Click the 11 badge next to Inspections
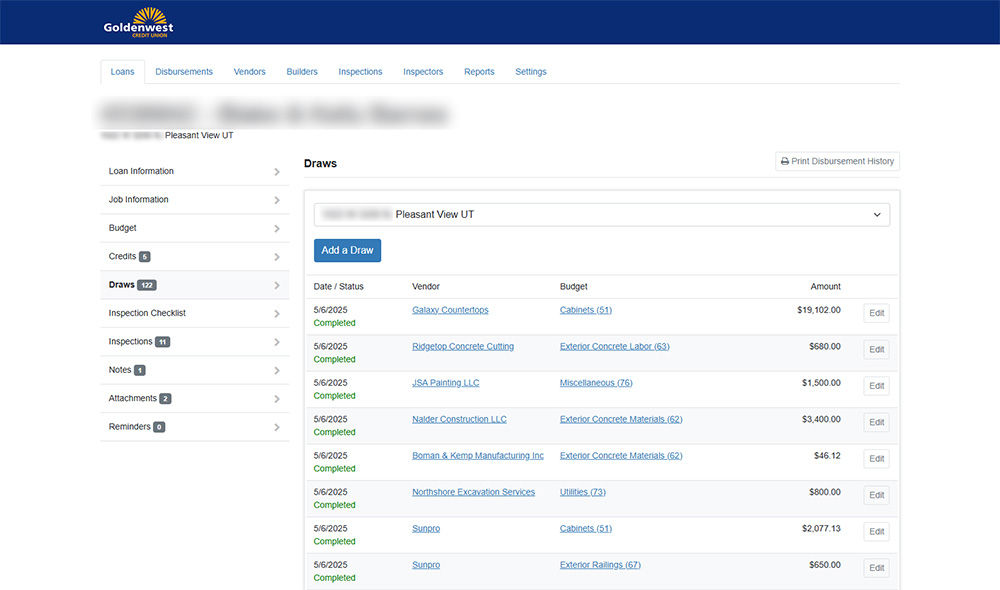Viewport: 1000px width, 590px height. [162, 342]
